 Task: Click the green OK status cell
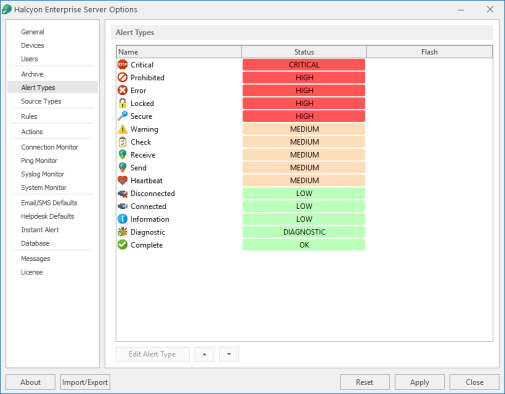coord(304,245)
